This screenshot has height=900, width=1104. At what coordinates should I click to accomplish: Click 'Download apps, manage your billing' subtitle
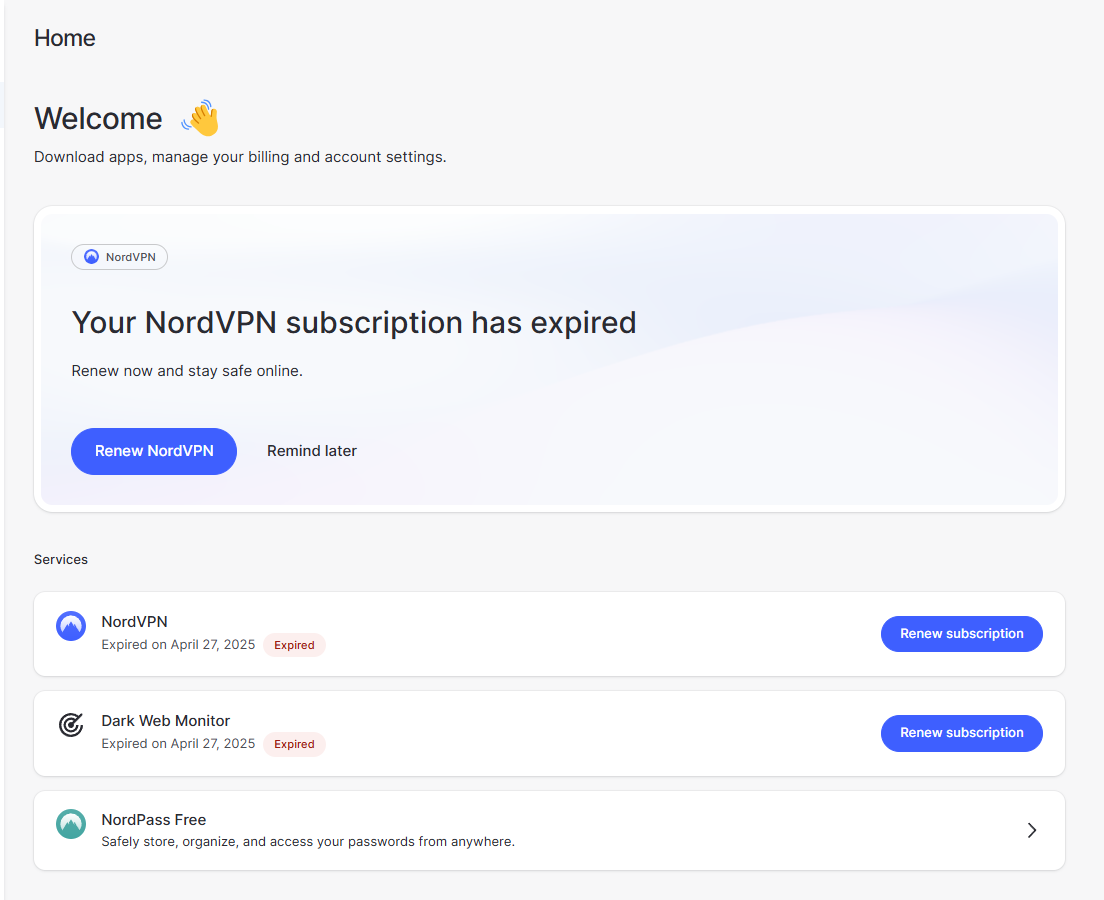pos(240,157)
